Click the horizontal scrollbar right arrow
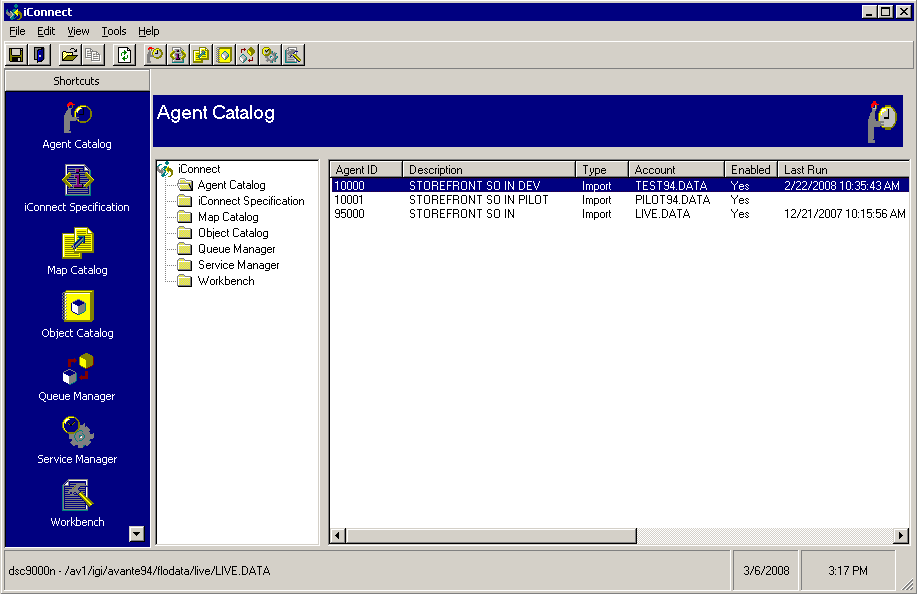917x594 pixels. 901,536
